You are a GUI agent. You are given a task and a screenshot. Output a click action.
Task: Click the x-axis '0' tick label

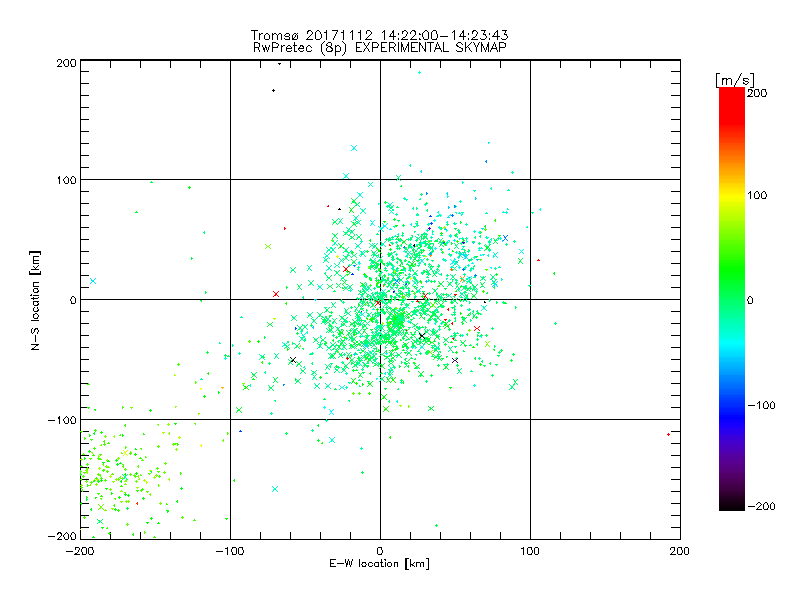pyautogui.click(x=380, y=552)
